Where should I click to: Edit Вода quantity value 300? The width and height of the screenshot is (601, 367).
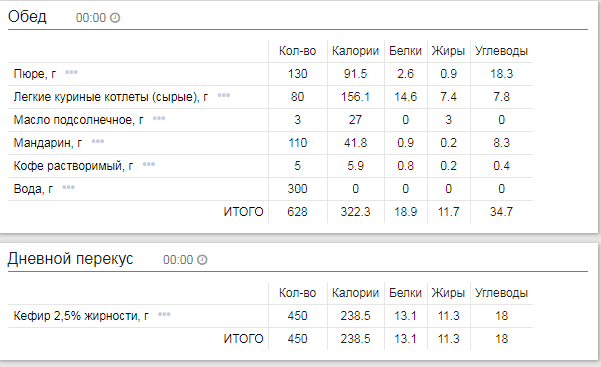tap(297, 189)
